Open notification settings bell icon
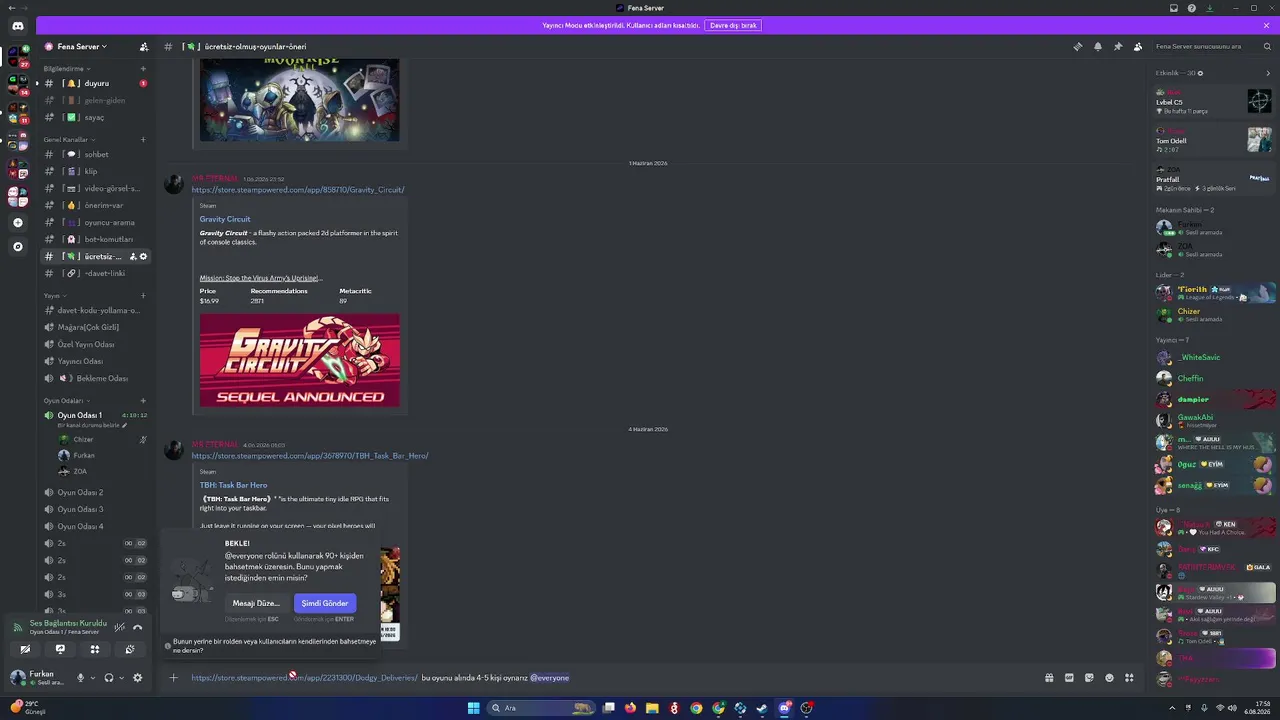 tap(1098, 46)
